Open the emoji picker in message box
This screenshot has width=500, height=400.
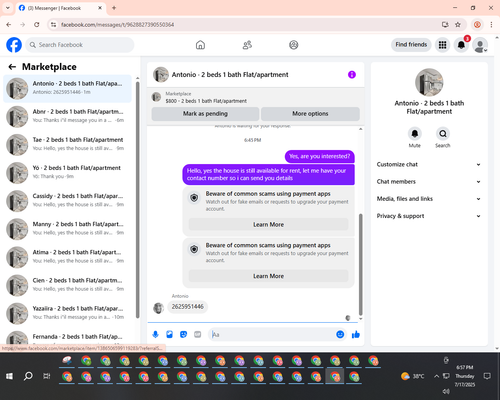(x=340, y=334)
